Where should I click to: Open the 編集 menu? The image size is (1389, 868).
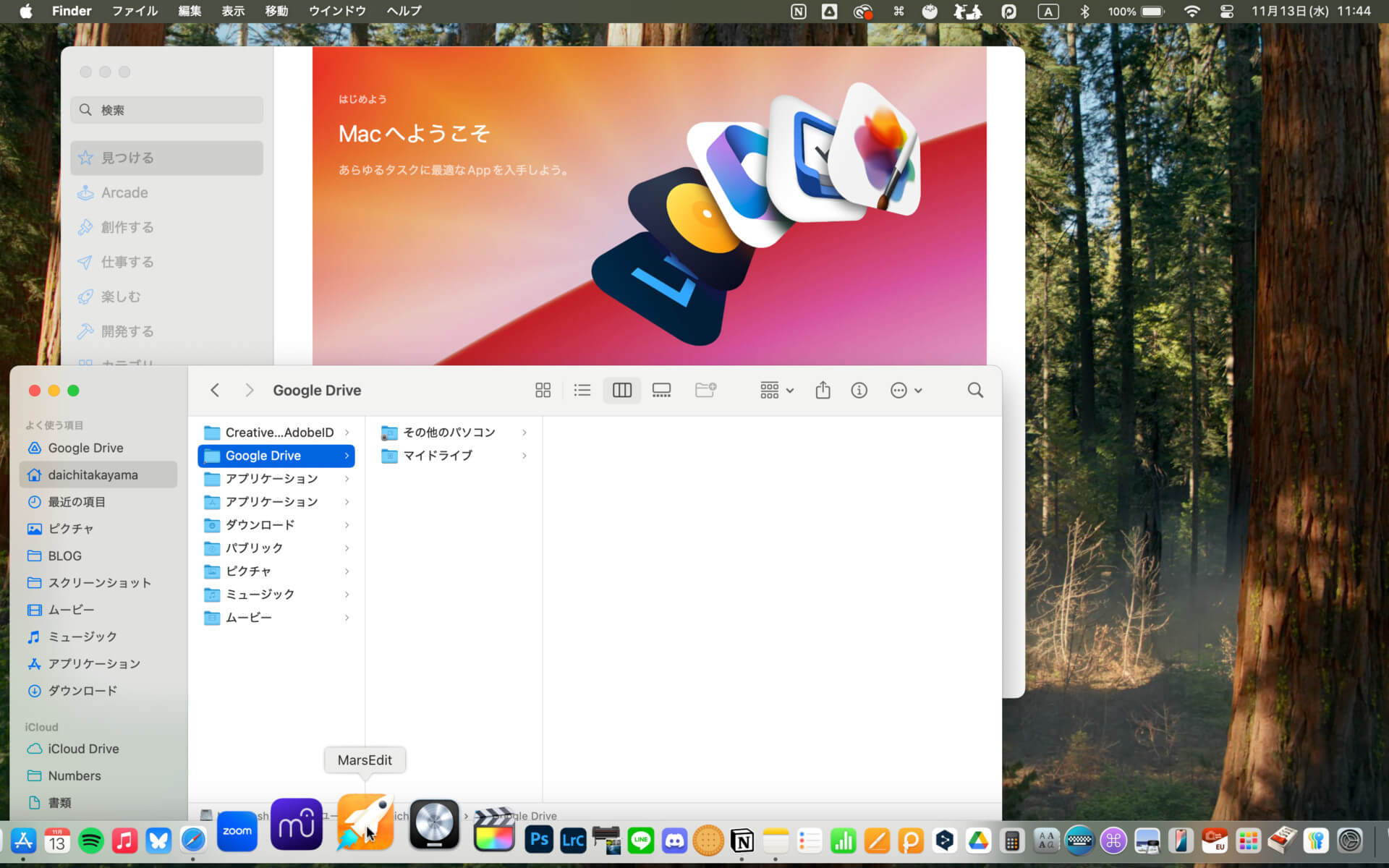(x=190, y=11)
